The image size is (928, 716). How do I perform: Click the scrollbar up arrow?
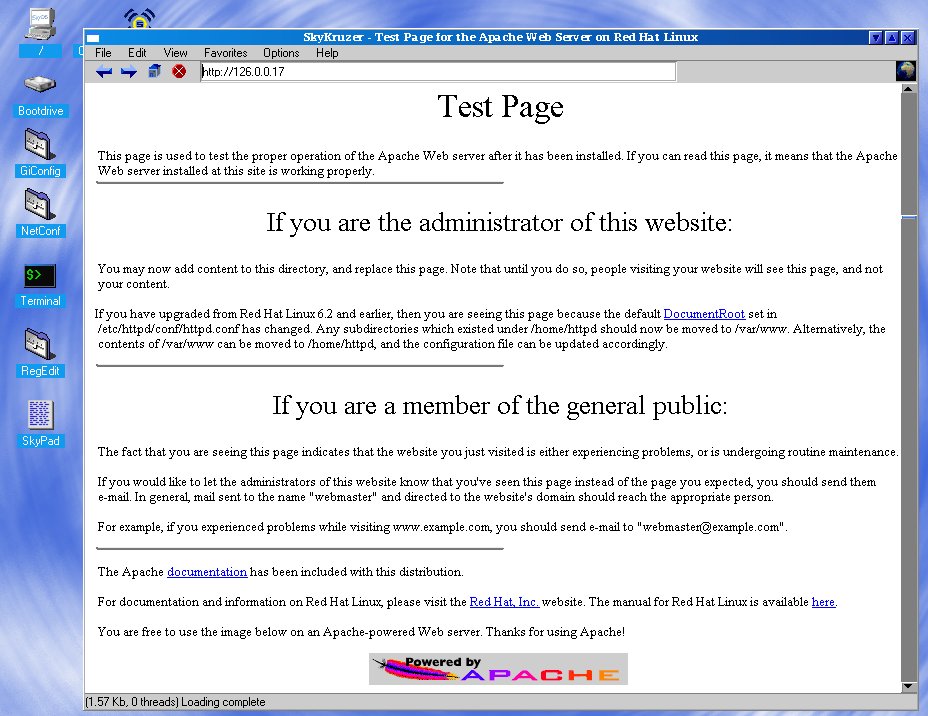908,88
